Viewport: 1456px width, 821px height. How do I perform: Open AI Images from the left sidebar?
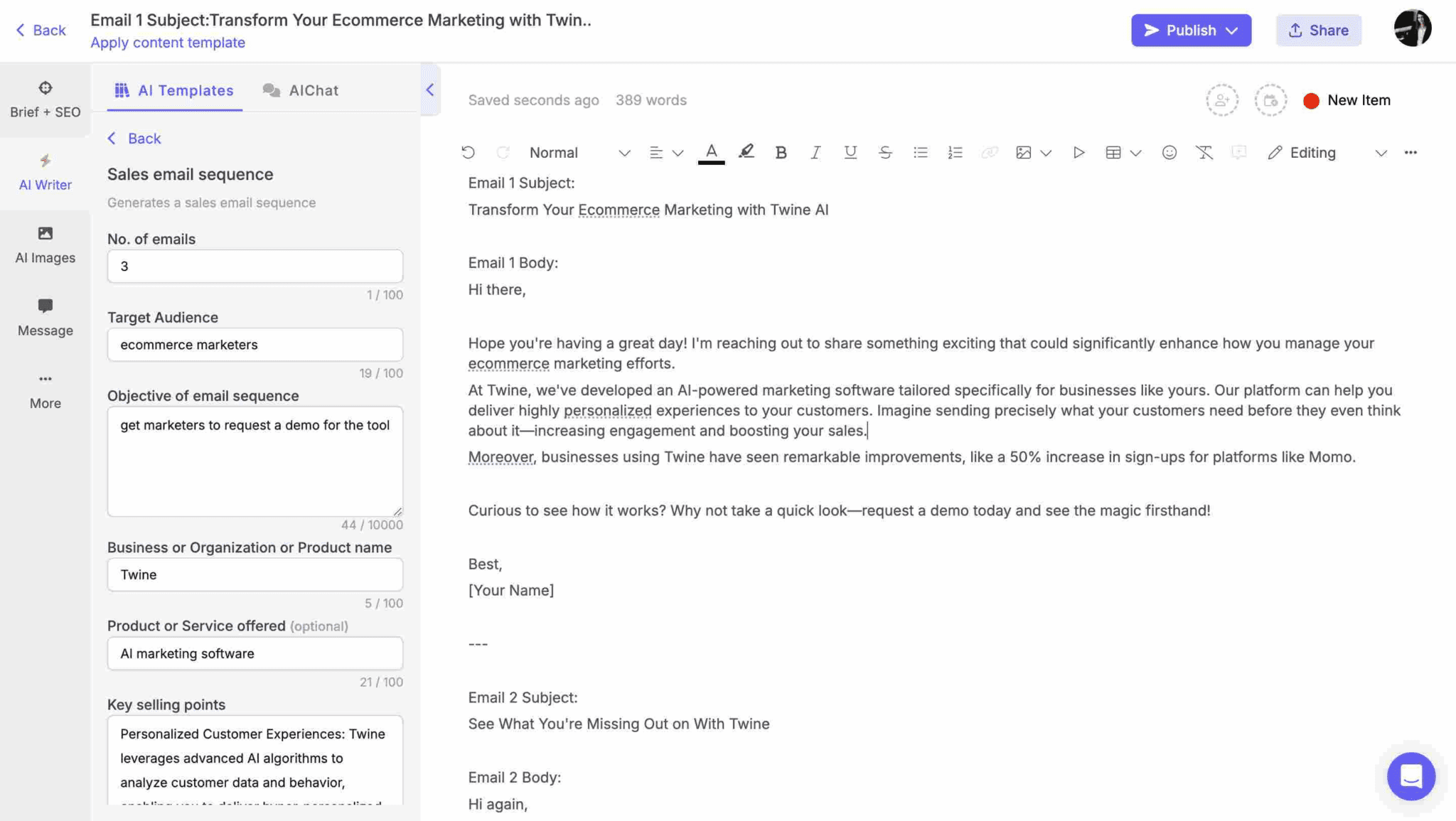[x=45, y=245]
